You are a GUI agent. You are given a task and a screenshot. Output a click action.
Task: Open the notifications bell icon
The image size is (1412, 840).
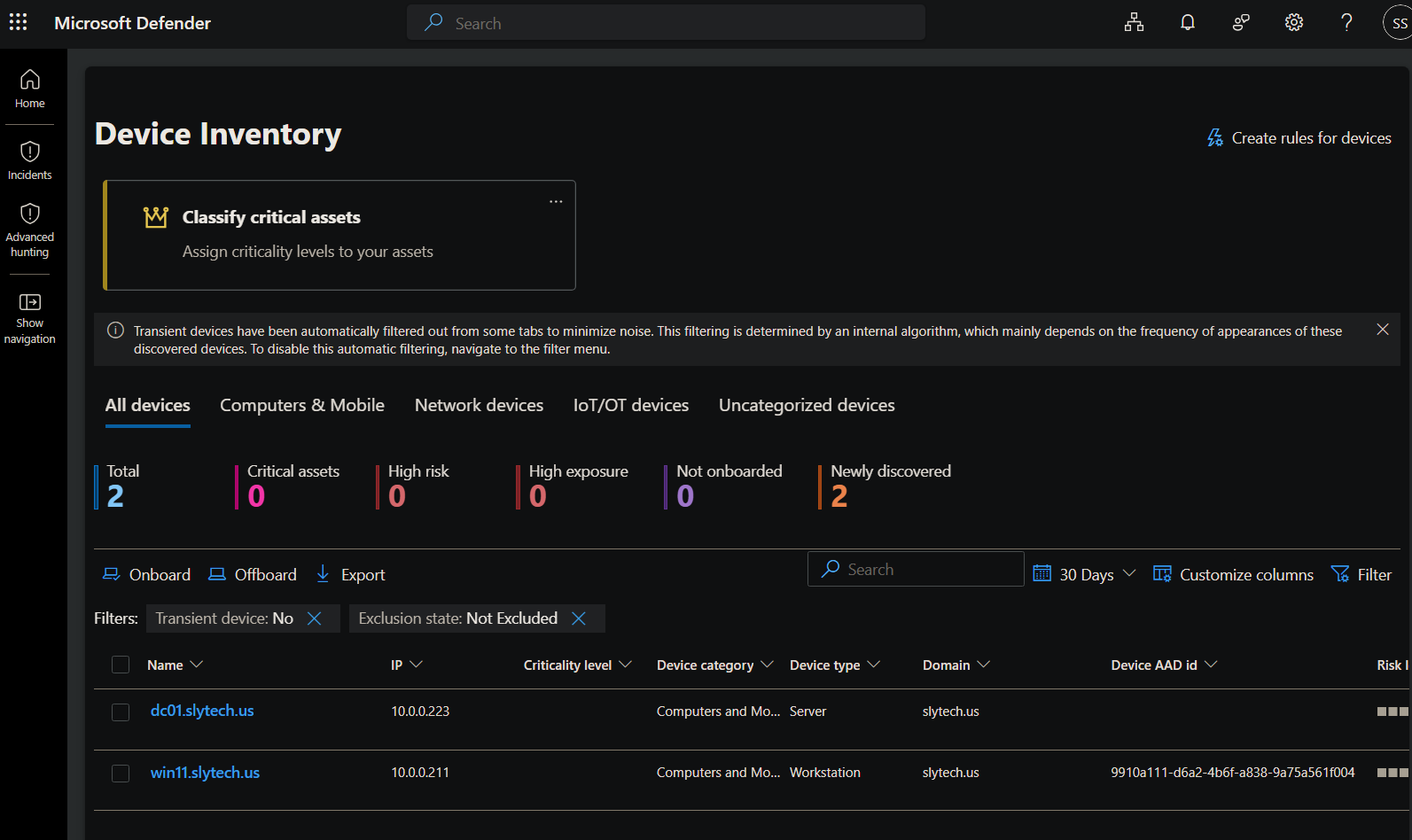[x=1188, y=23]
